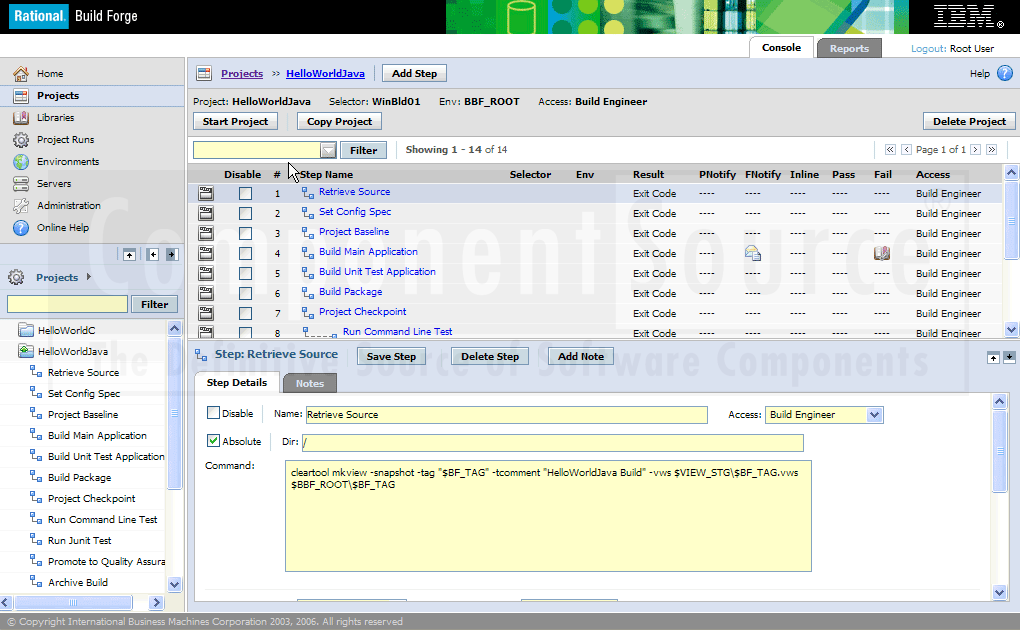
Task: Open the Step Details tab
Action: click(237, 383)
